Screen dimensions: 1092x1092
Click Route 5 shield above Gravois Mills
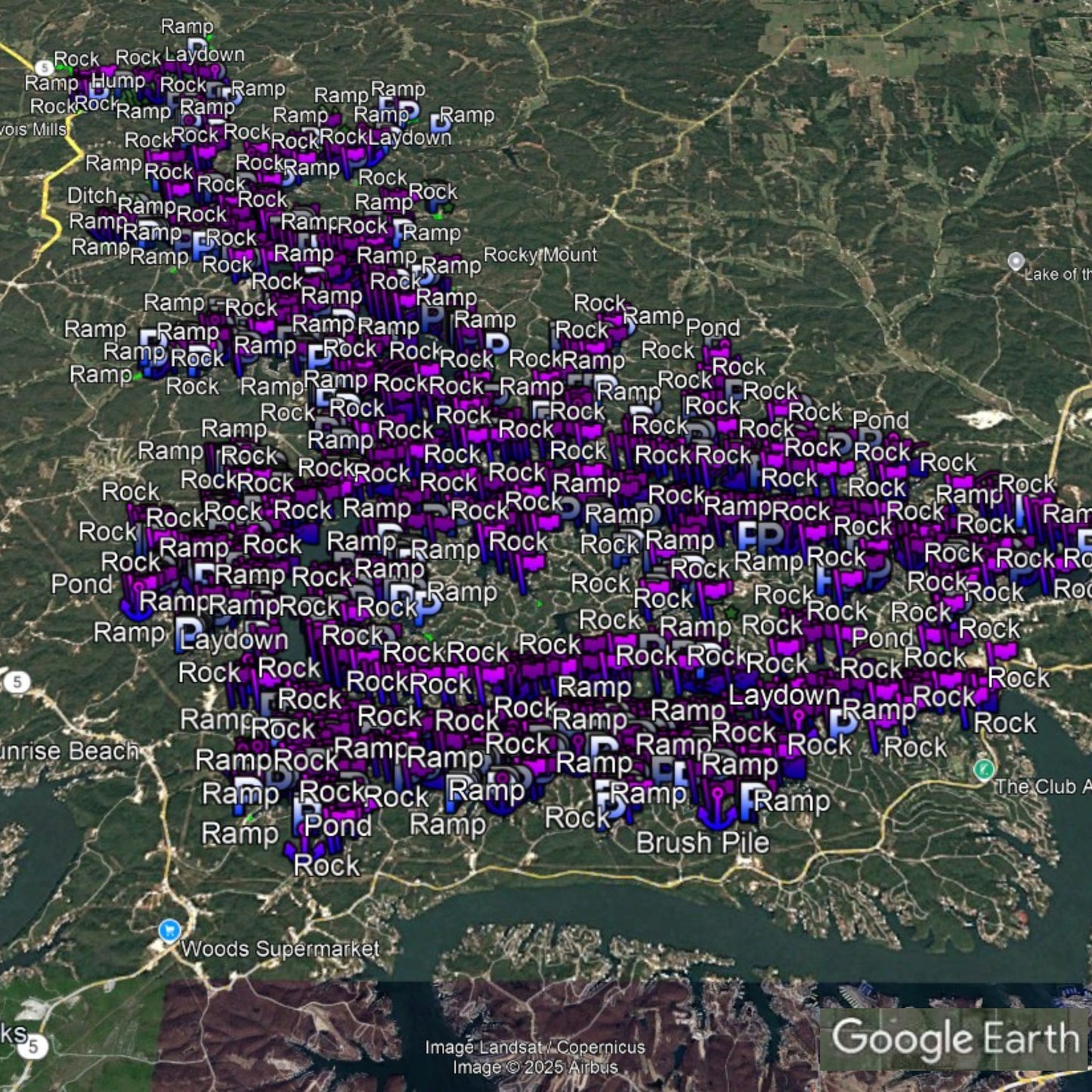[x=44, y=68]
